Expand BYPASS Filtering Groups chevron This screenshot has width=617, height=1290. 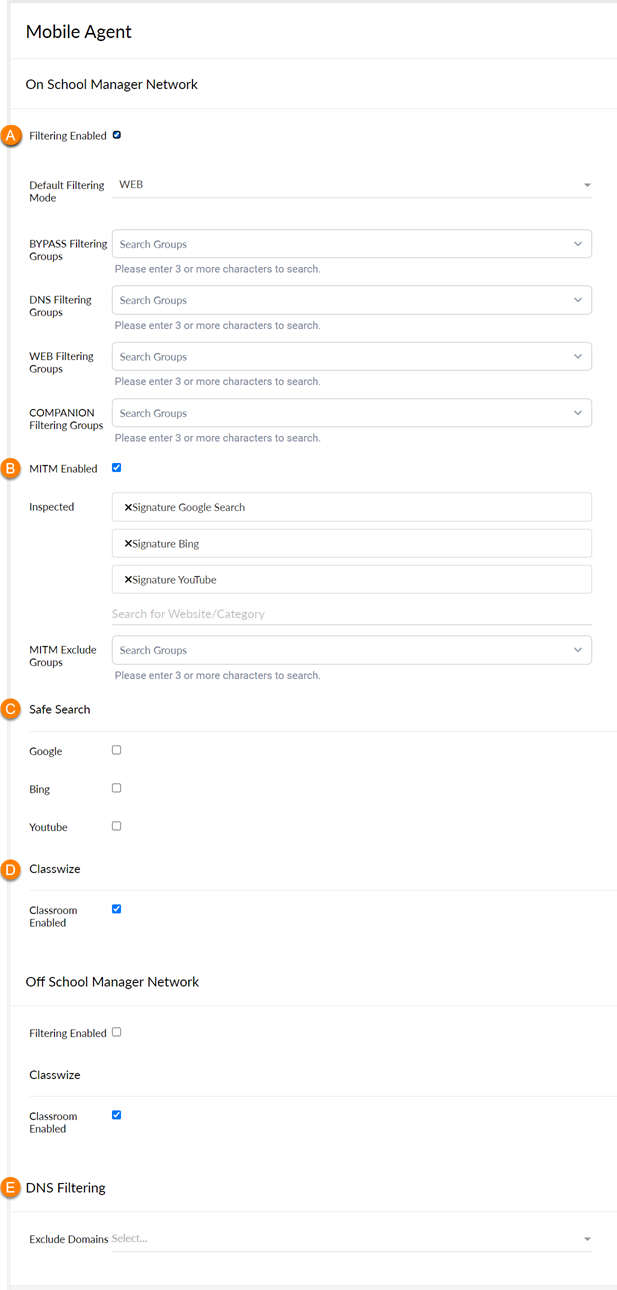578,244
